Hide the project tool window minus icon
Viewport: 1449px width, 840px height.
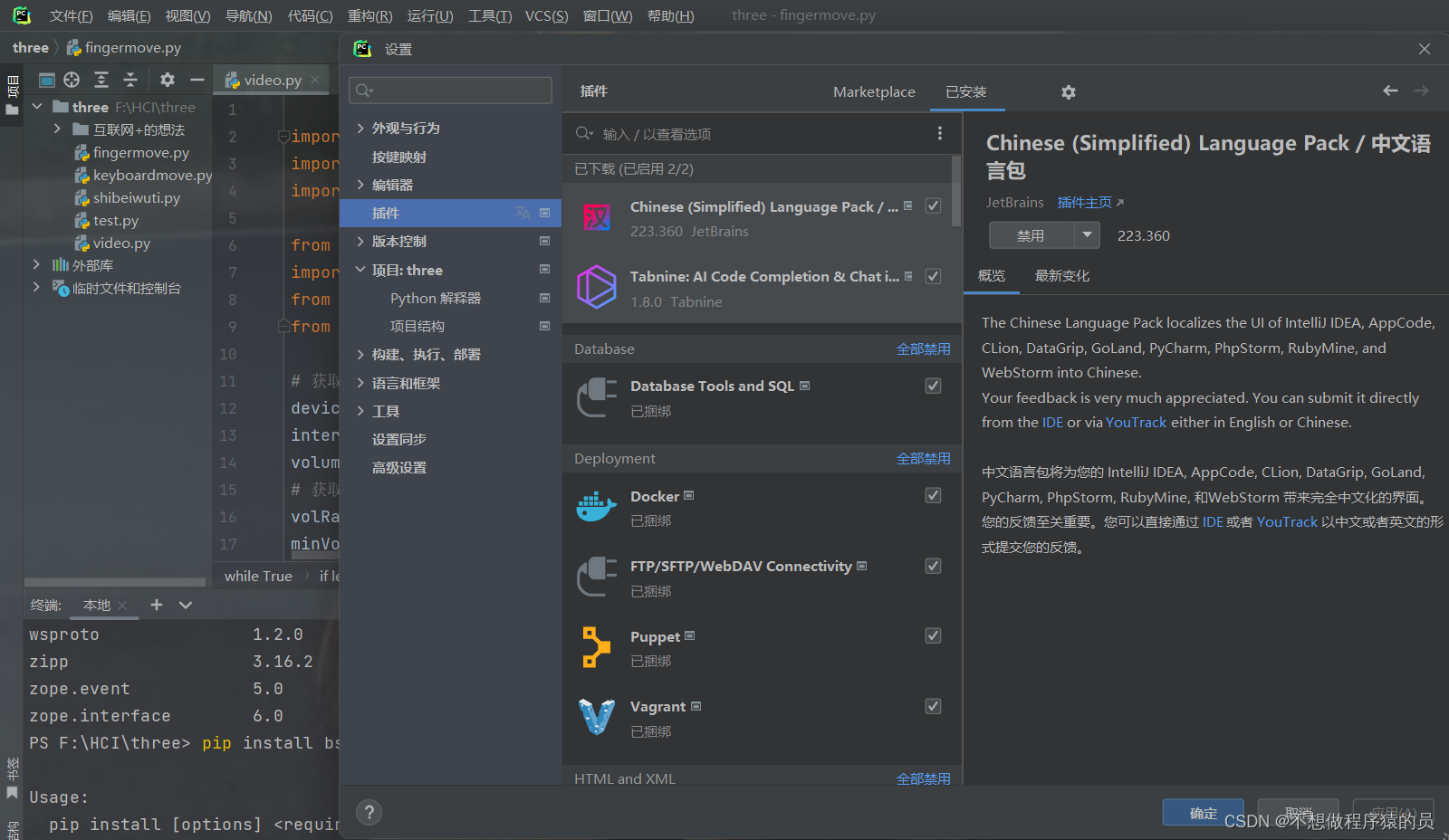[x=197, y=80]
